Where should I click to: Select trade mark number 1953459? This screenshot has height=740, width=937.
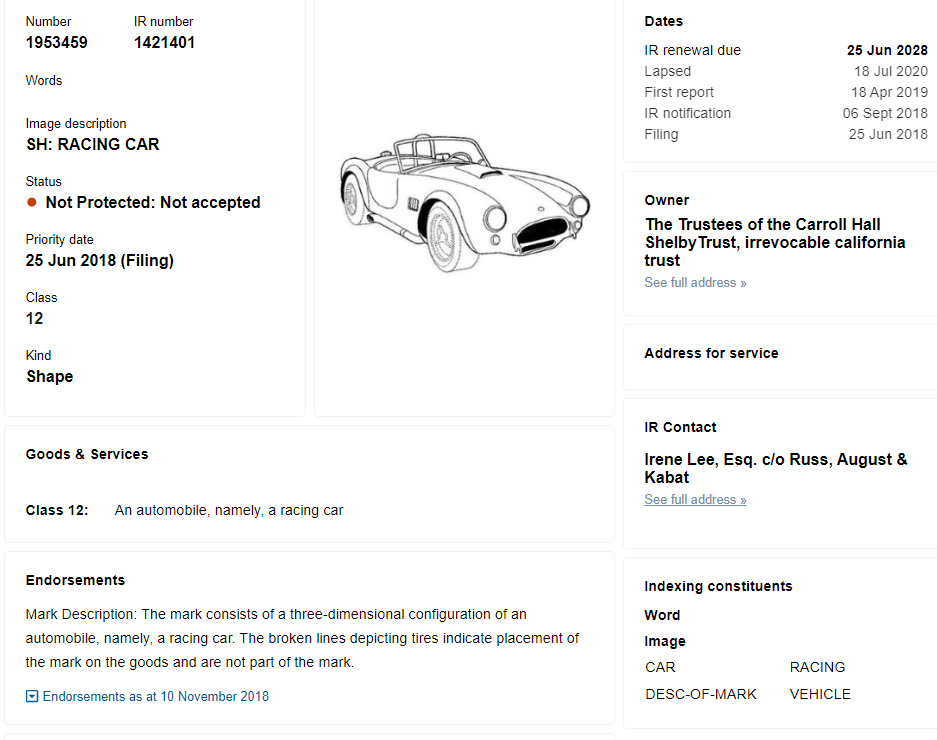57,42
